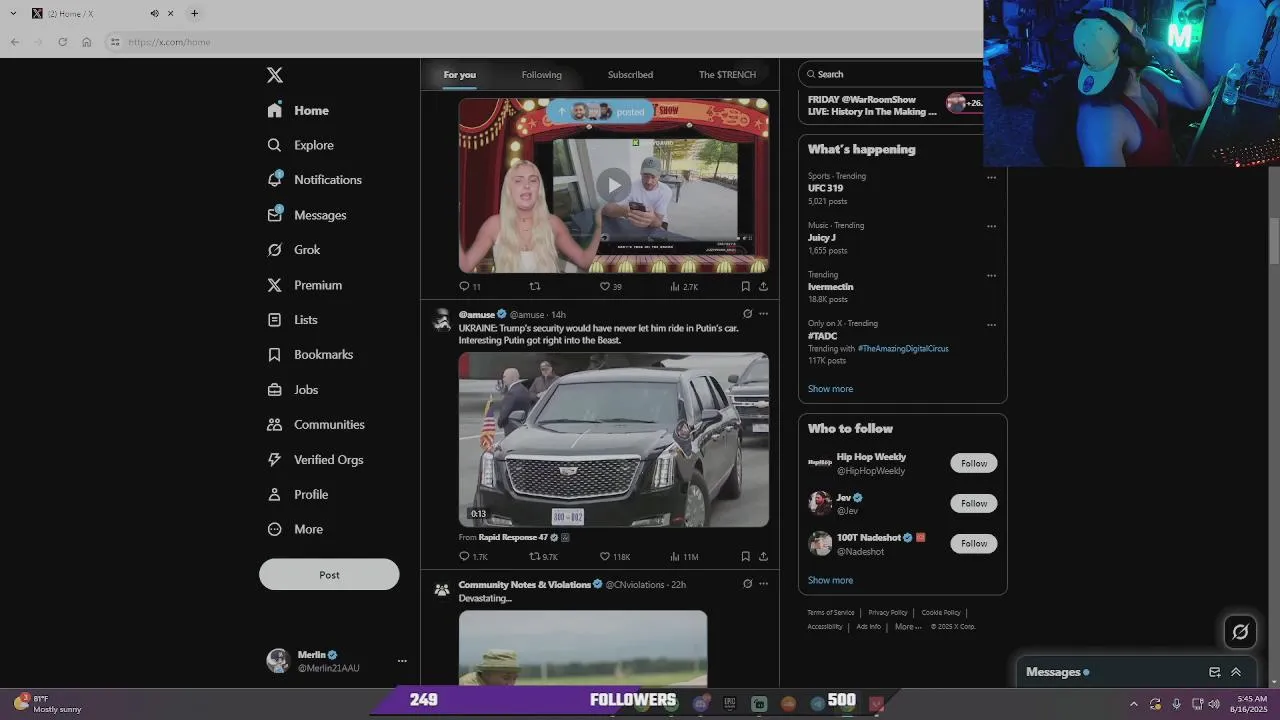
Task: Share the @amuse post
Action: tap(763, 556)
